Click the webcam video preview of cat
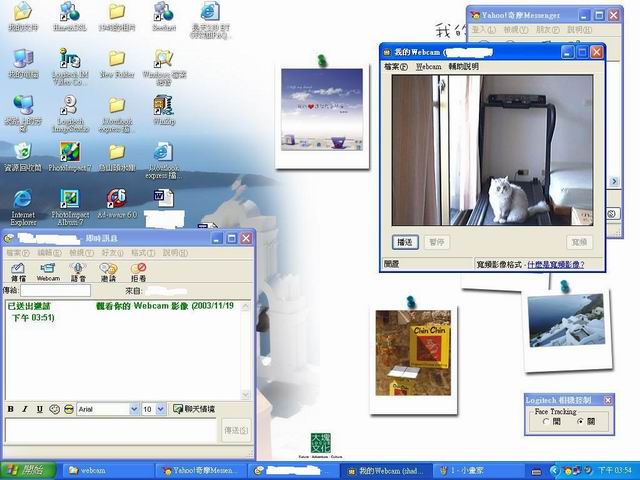 tap(492, 150)
